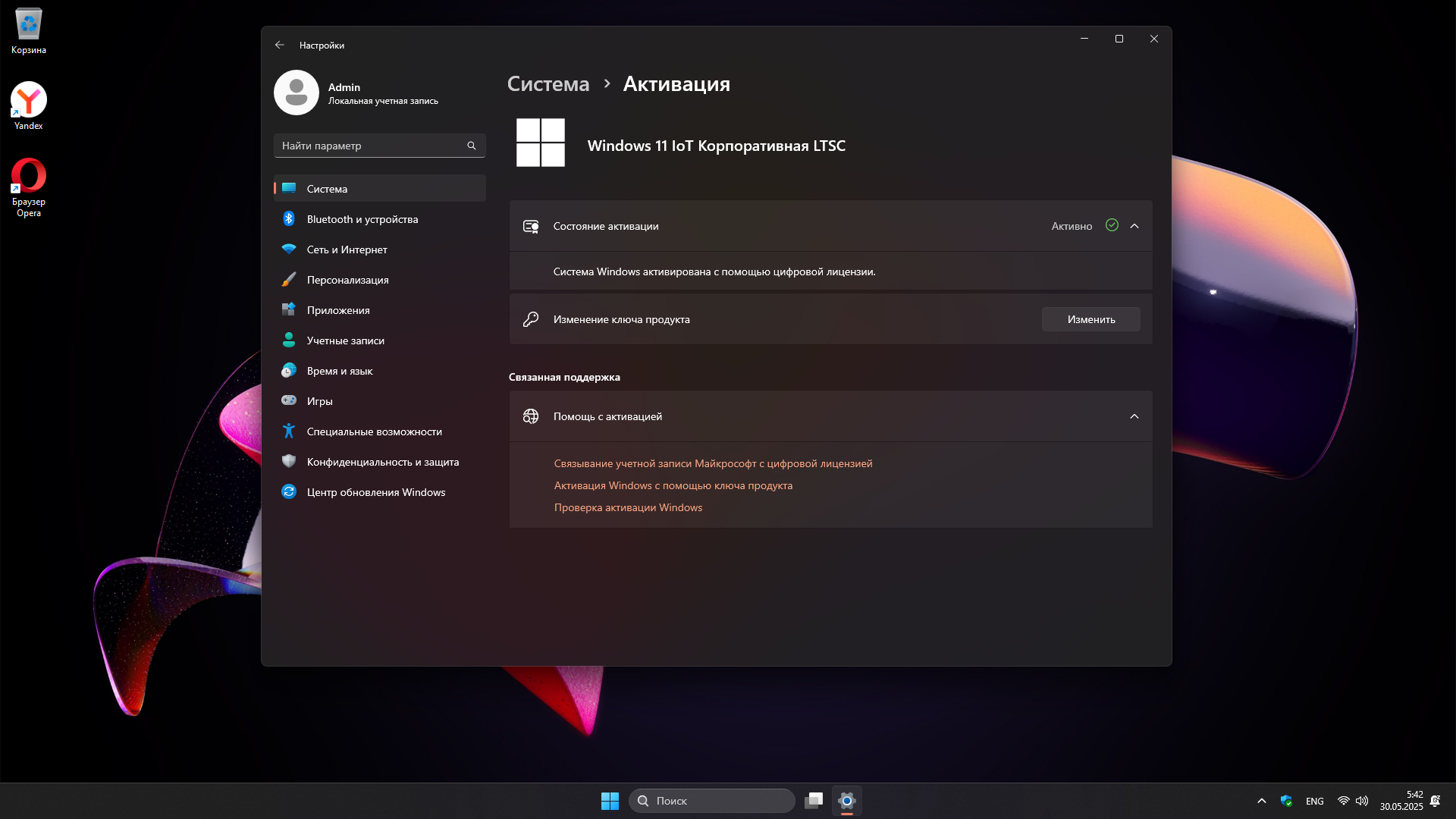Image resolution: width=1456 pixels, height=819 pixels.
Task: Open Центр обновления Windows
Action: [x=375, y=492]
